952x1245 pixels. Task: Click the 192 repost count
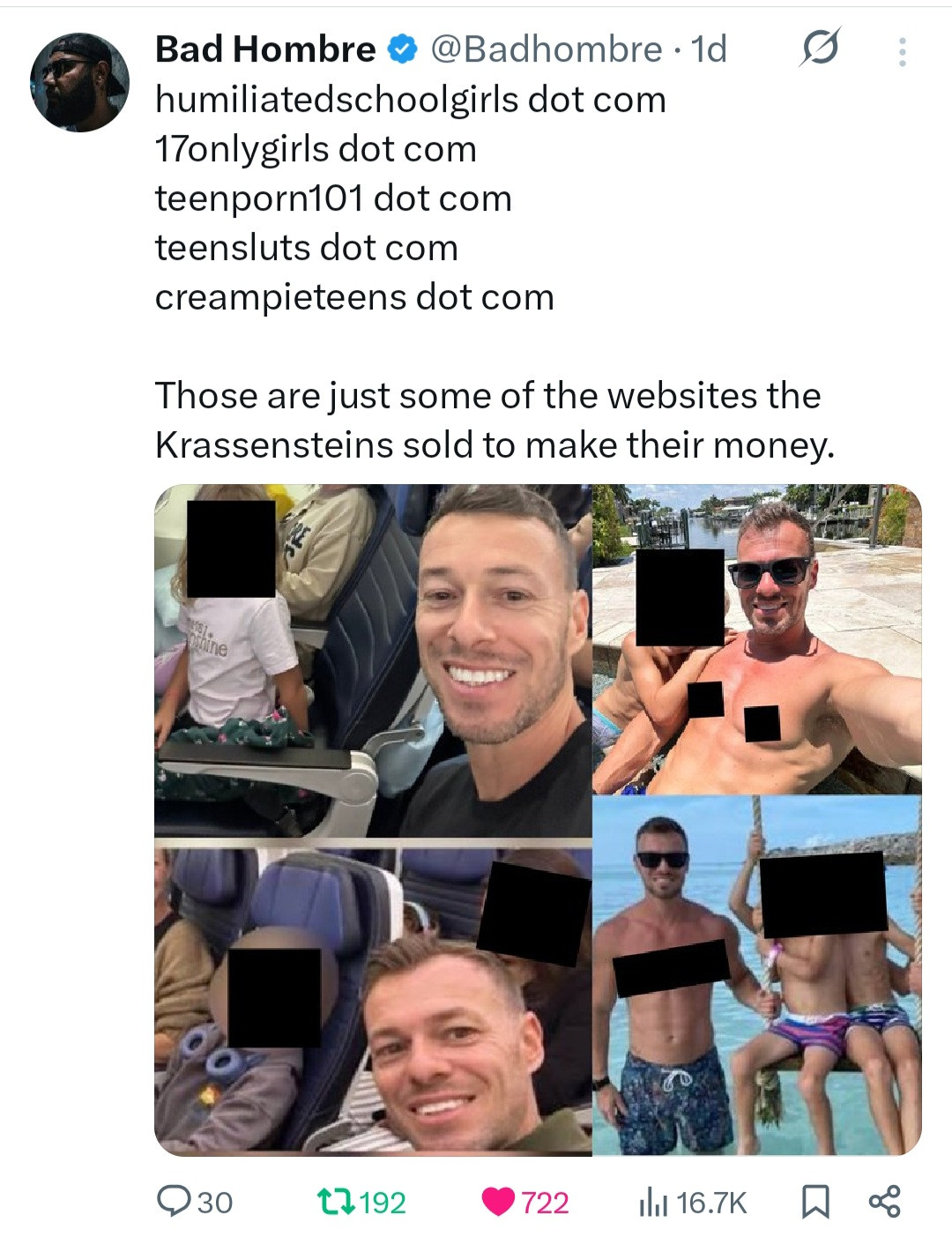point(383,1203)
